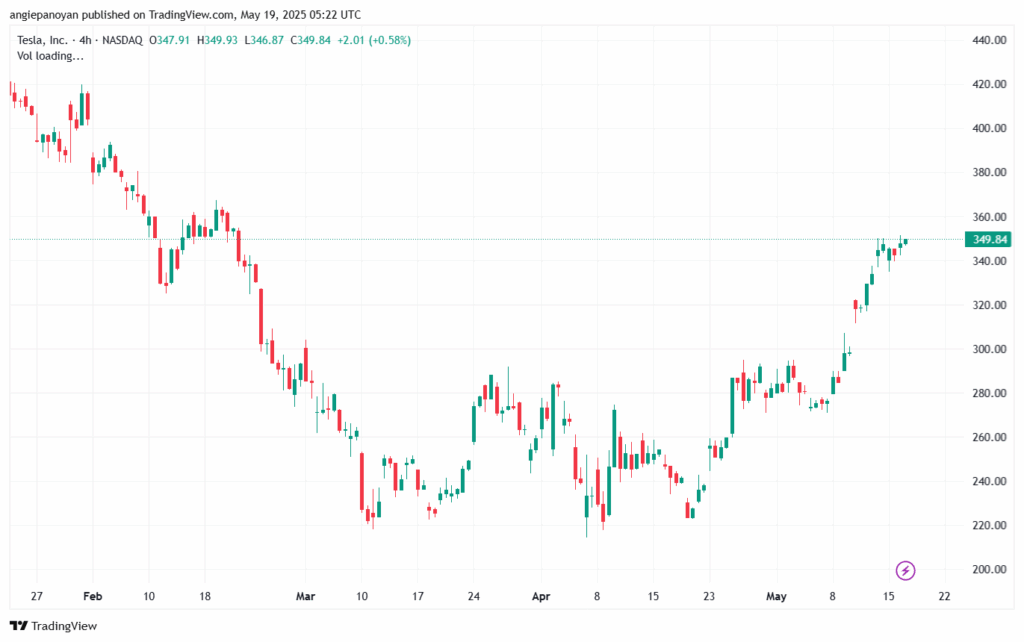The image size is (1024, 642).
Task: Click the 'Mar' label on time axis
Action: [305, 596]
